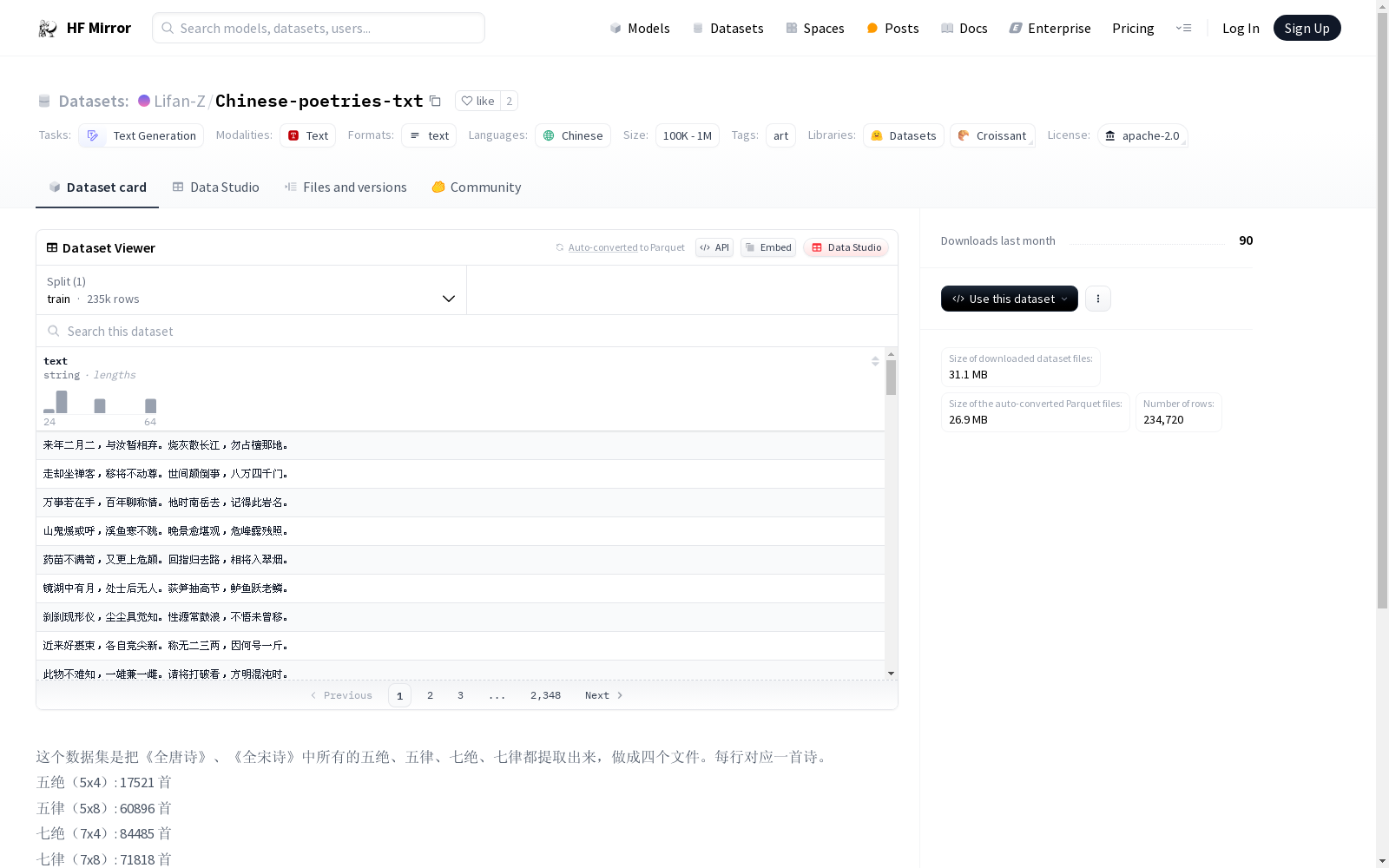Open the Use this dataset dropdown
This screenshot has width=1389, height=868.
(1009, 299)
